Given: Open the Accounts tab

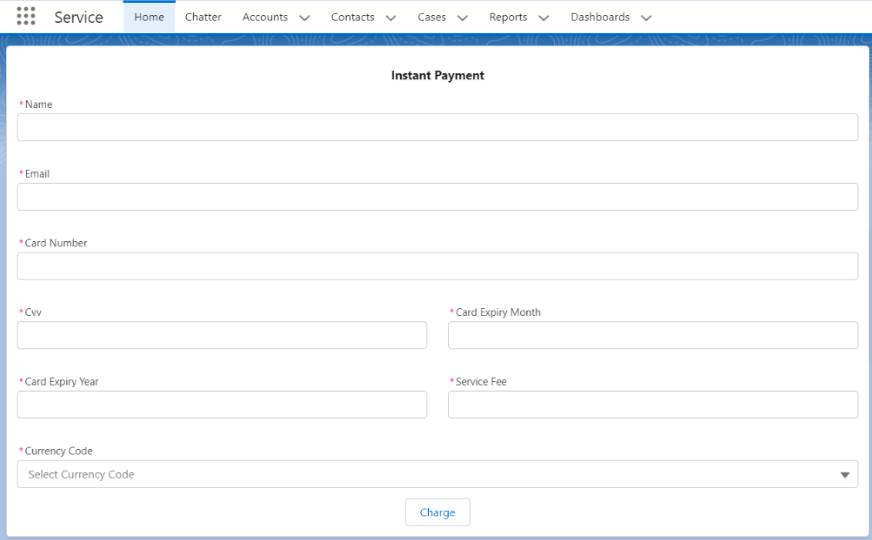Looking at the screenshot, I should (x=265, y=17).
